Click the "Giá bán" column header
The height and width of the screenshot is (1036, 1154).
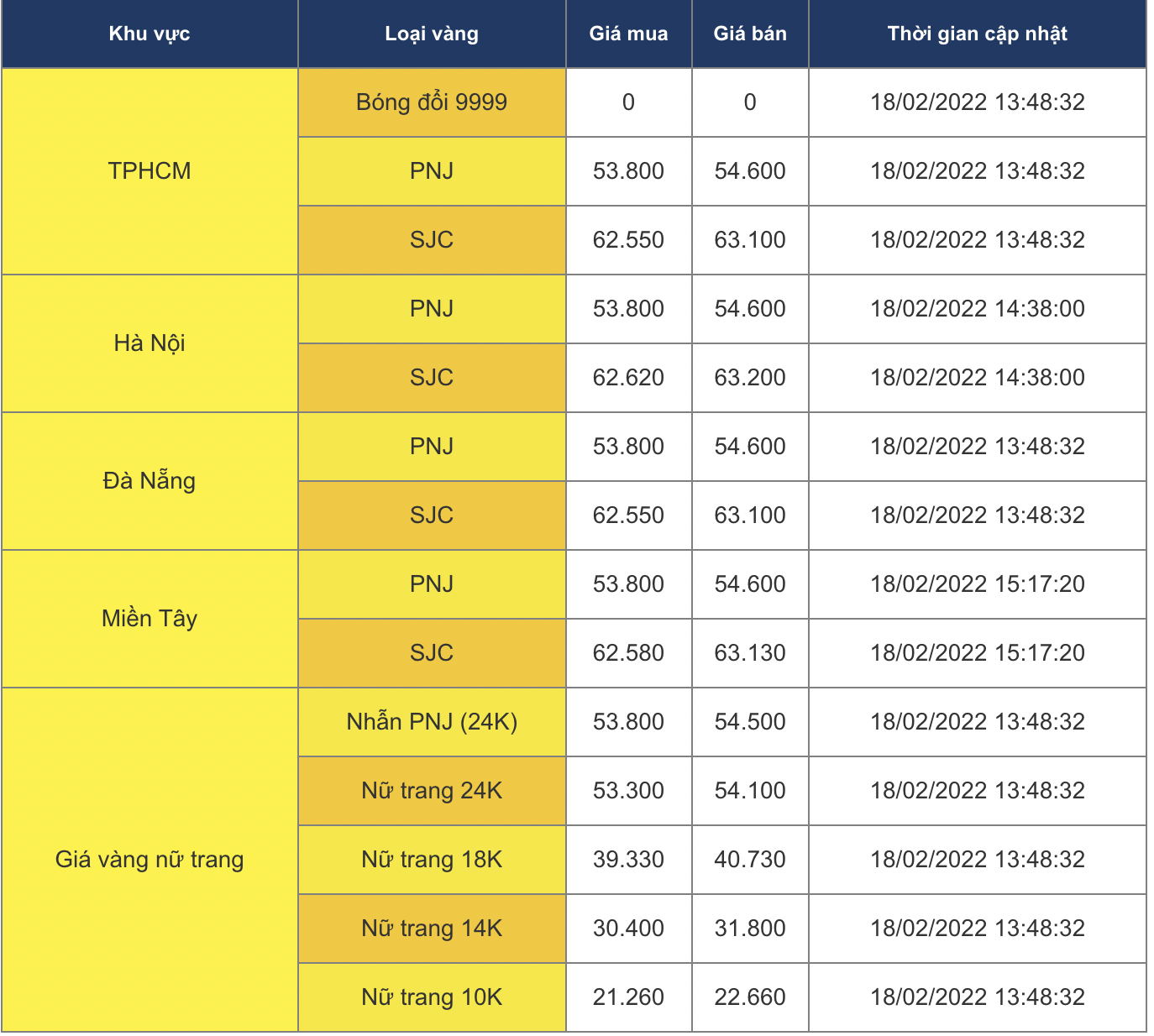point(750,34)
